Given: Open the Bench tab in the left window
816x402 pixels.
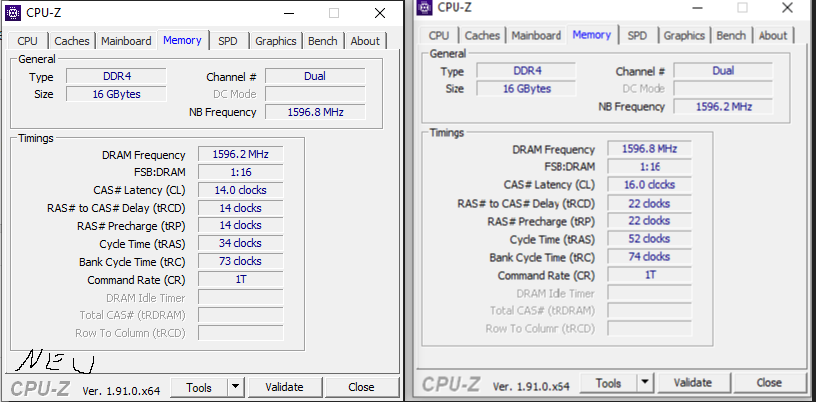Looking at the screenshot, I should (x=323, y=41).
